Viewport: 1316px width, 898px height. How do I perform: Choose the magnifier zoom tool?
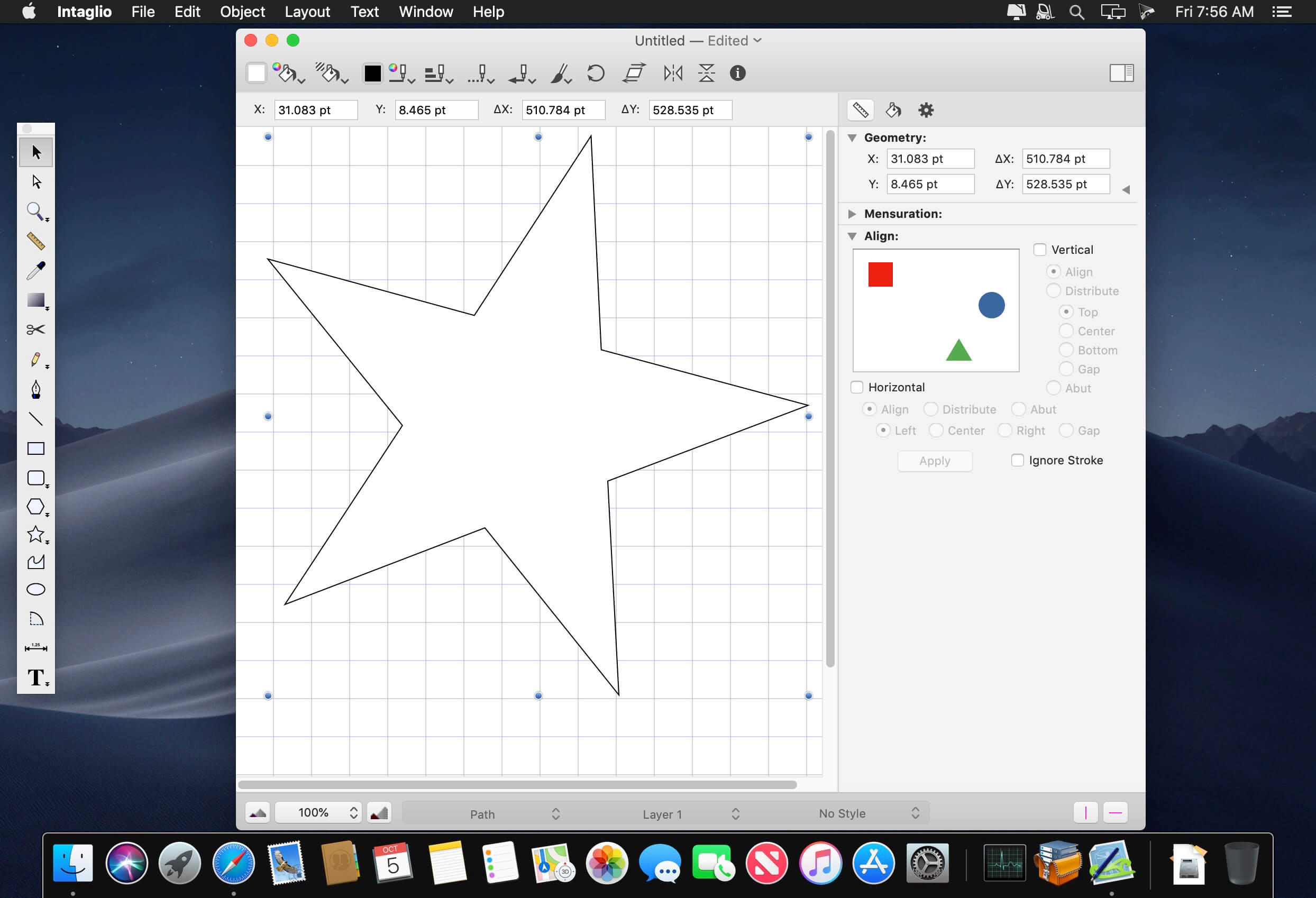(36, 212)
